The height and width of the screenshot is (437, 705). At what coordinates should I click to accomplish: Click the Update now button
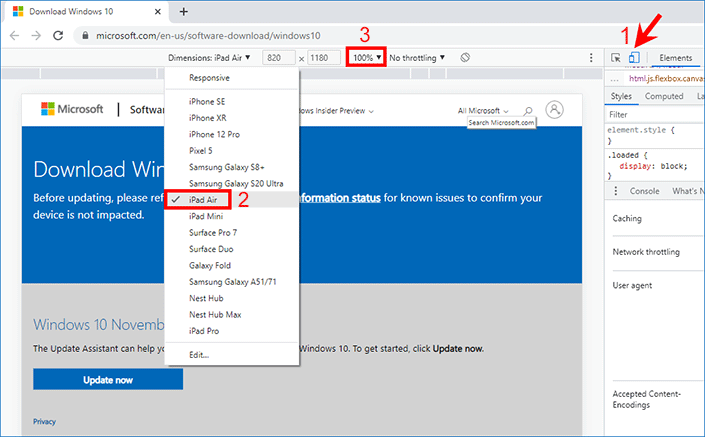(108, 380)
